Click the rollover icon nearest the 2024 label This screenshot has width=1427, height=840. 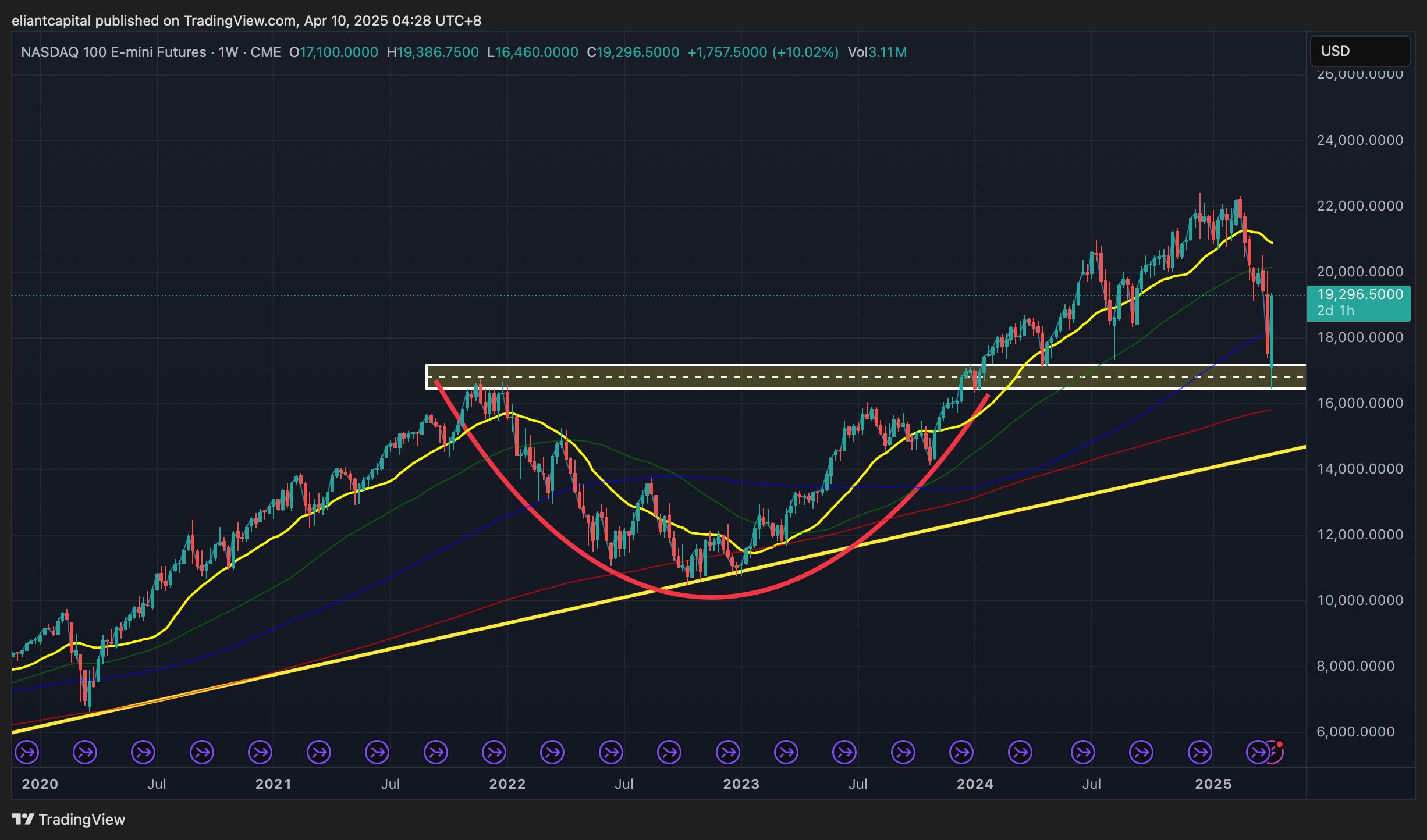(x=961, y=752)
